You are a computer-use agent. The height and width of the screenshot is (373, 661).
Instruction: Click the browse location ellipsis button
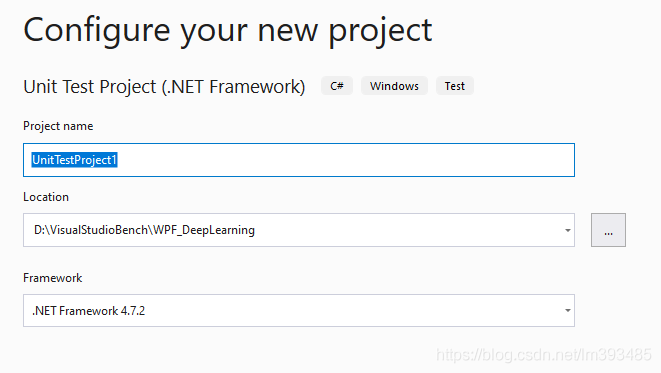(608, 230)
